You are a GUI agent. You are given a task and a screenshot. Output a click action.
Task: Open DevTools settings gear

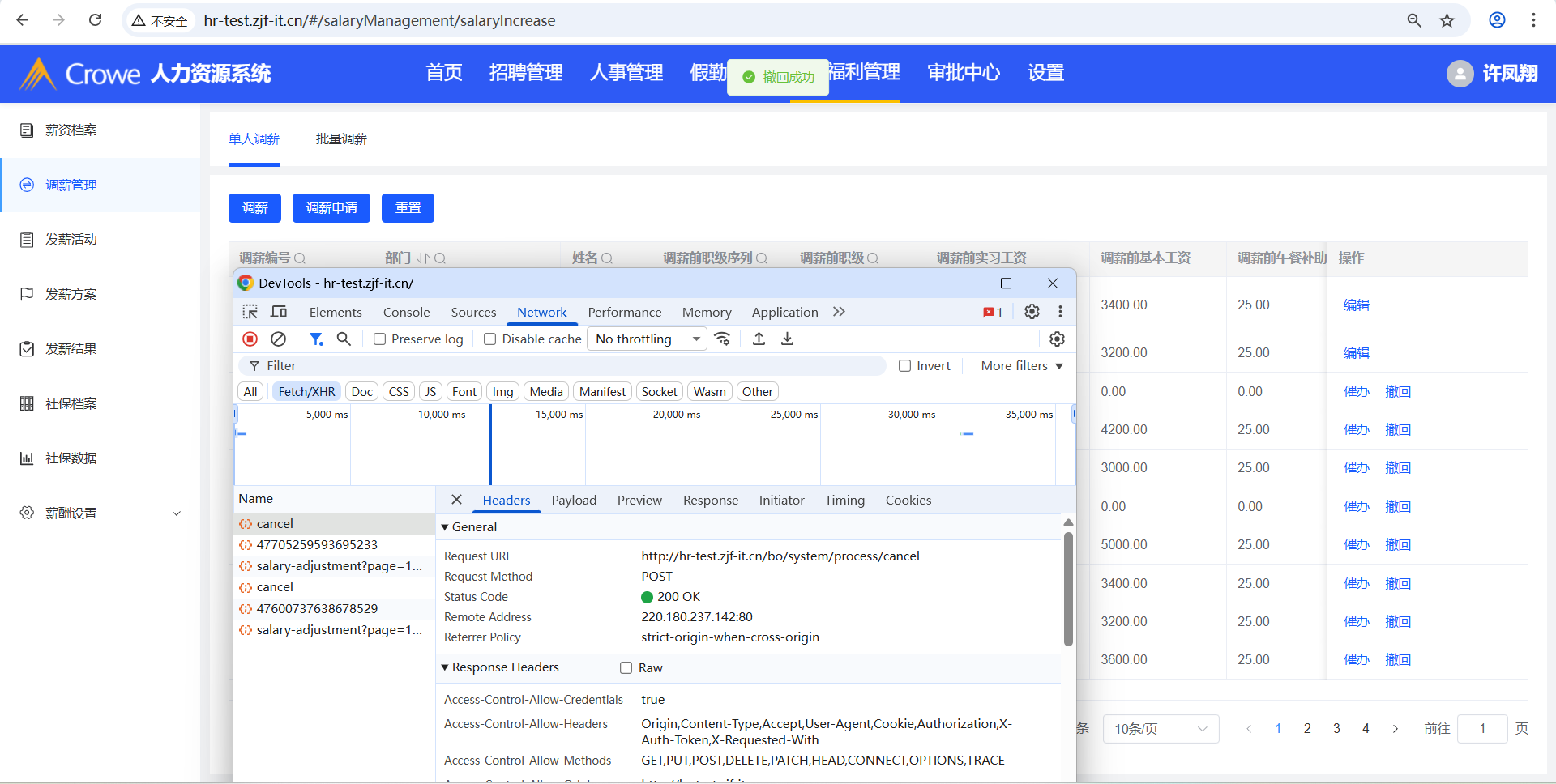pos(1032,312)
